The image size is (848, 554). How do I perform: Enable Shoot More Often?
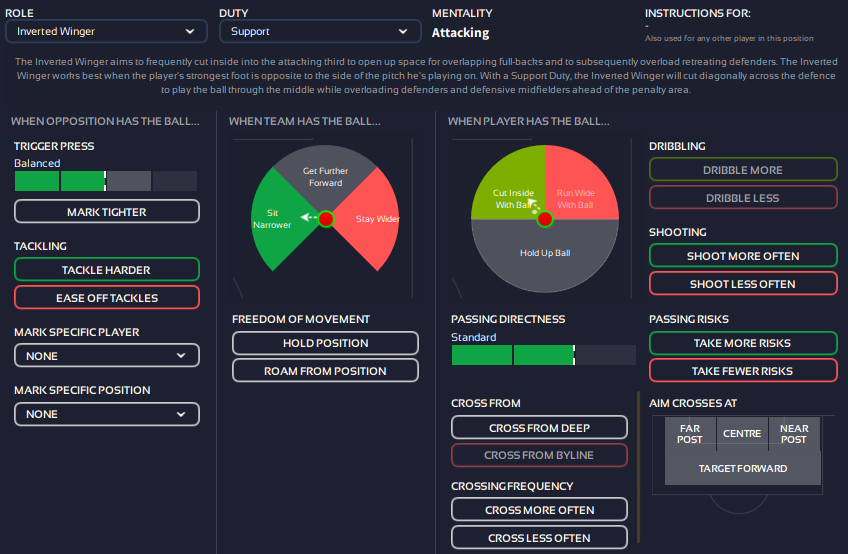click(x=743, y=255)
